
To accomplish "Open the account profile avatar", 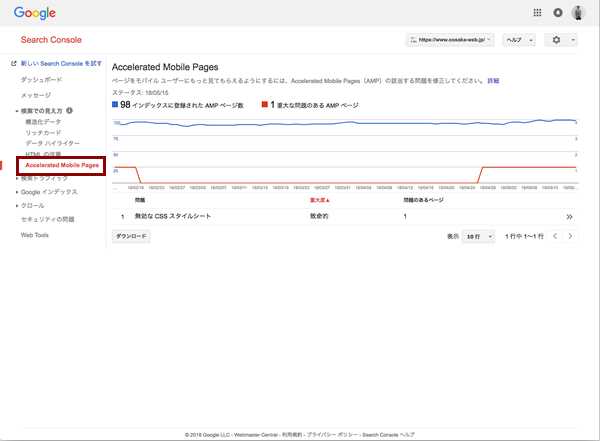I will pyautogui.click(x=578, y=13).
